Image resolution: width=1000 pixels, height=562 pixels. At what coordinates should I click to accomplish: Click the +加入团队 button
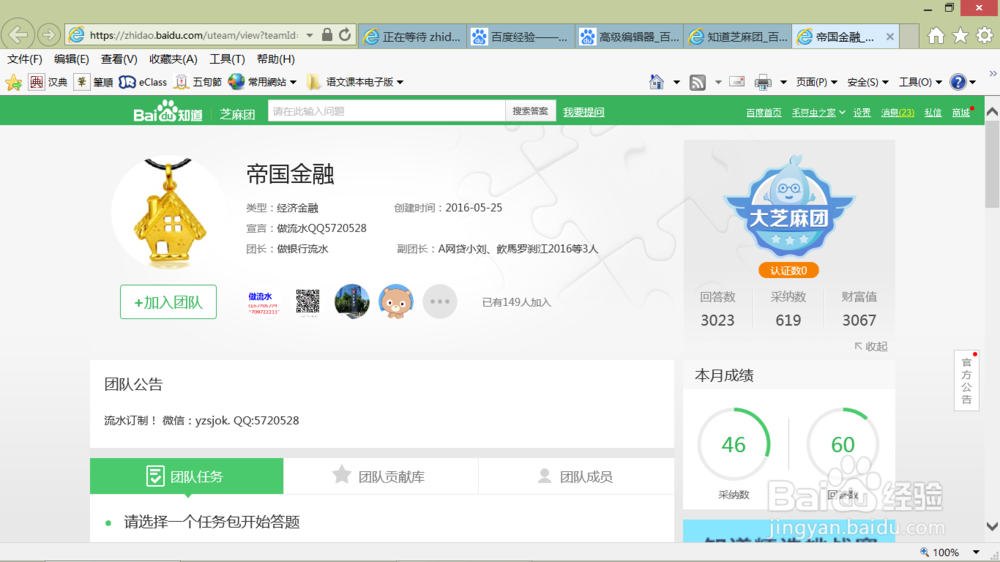pyautogui.click(x=168, y=302)
